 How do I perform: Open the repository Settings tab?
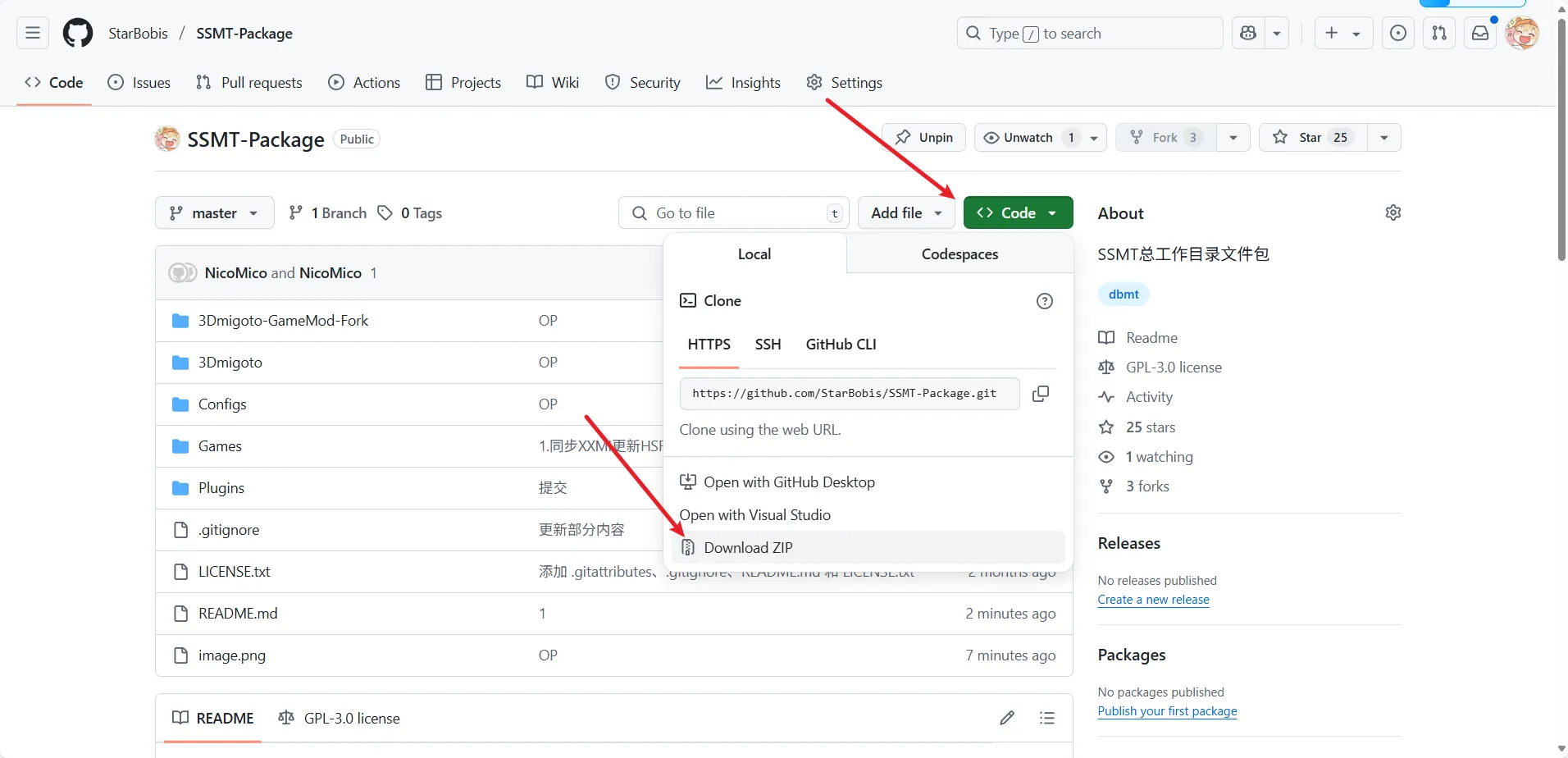point(844,82)
